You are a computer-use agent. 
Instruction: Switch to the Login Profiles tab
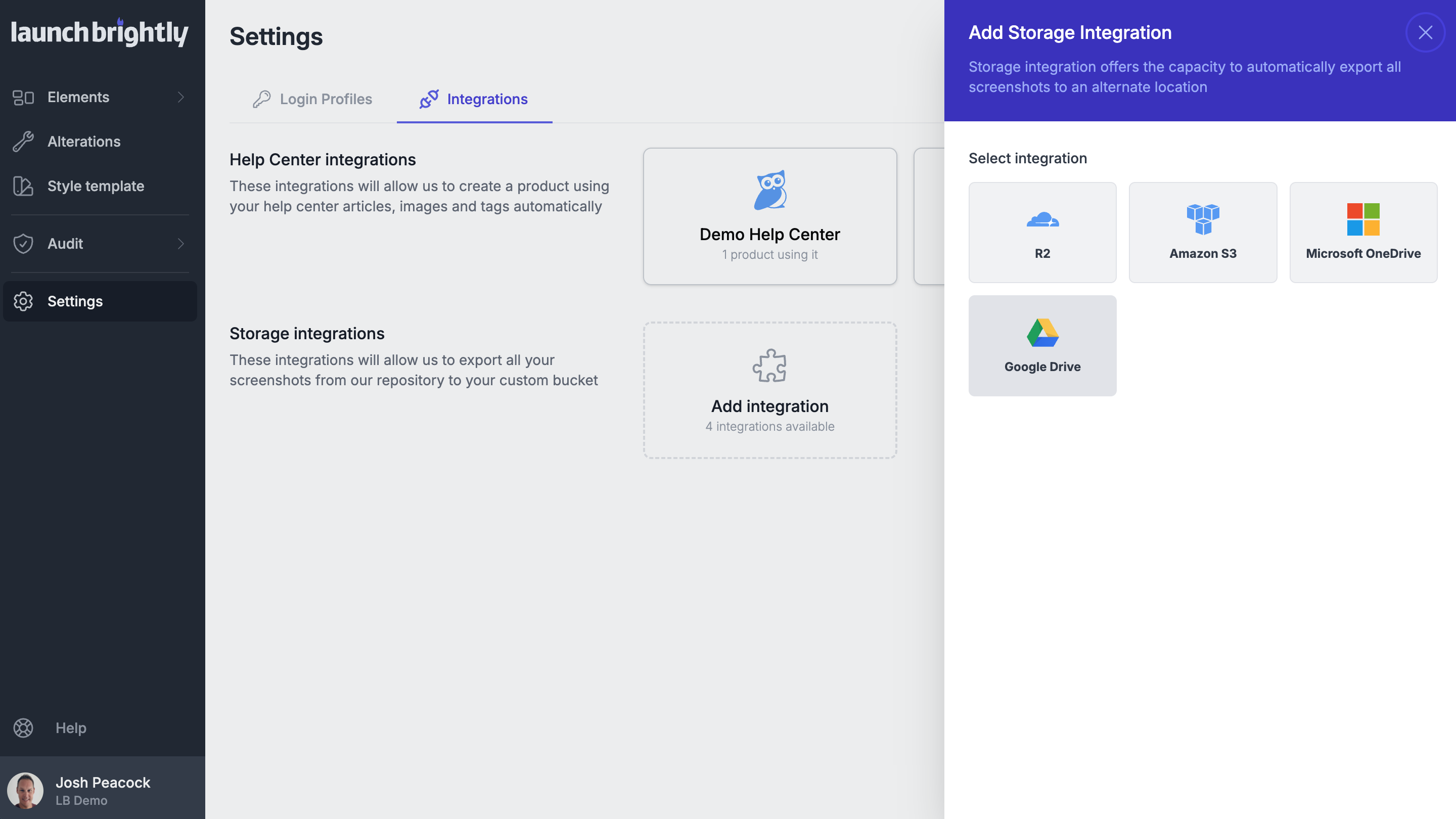point(312,99)
